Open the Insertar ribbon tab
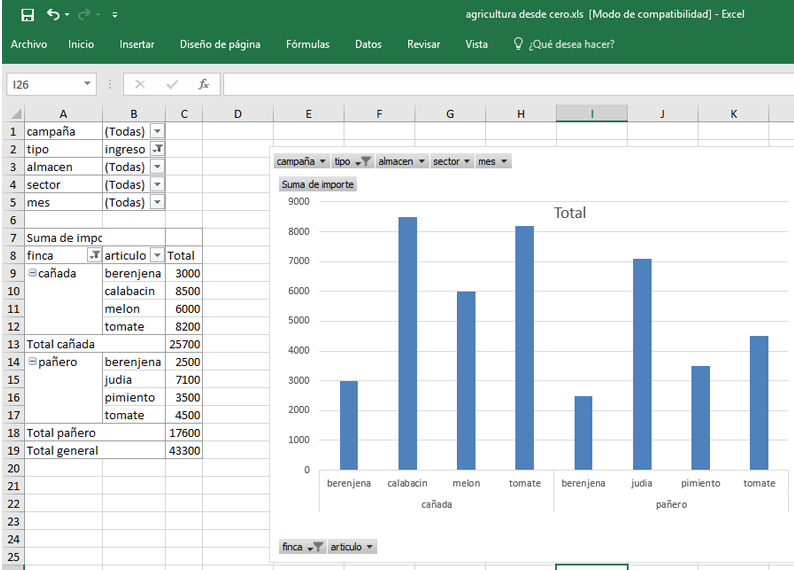Image resolution: width=794 pixels, height=570 pixels. click(x=137, y=44)
